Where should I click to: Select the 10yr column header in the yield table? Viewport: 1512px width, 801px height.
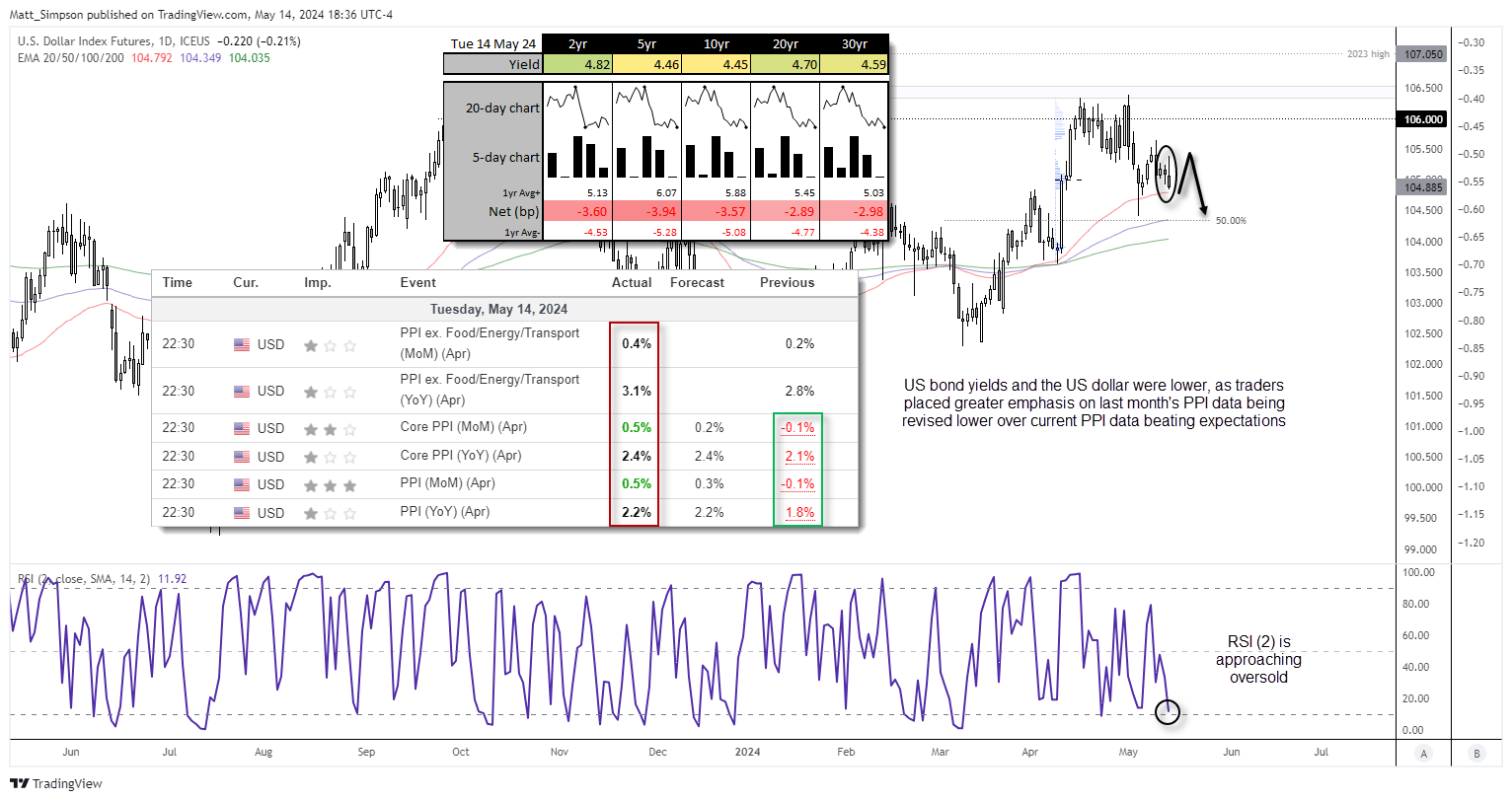point(717,43)
